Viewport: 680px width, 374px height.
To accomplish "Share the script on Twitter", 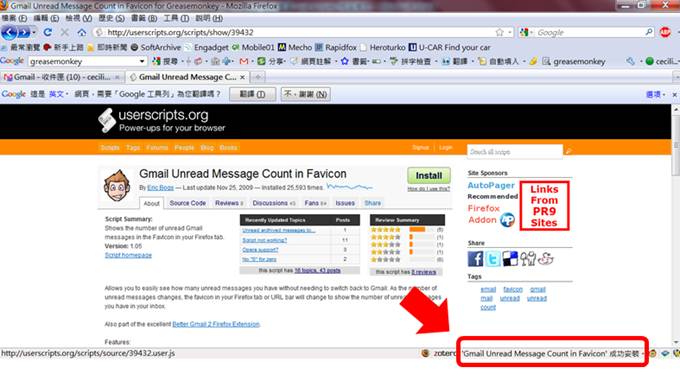I will [x=493, y=259].
